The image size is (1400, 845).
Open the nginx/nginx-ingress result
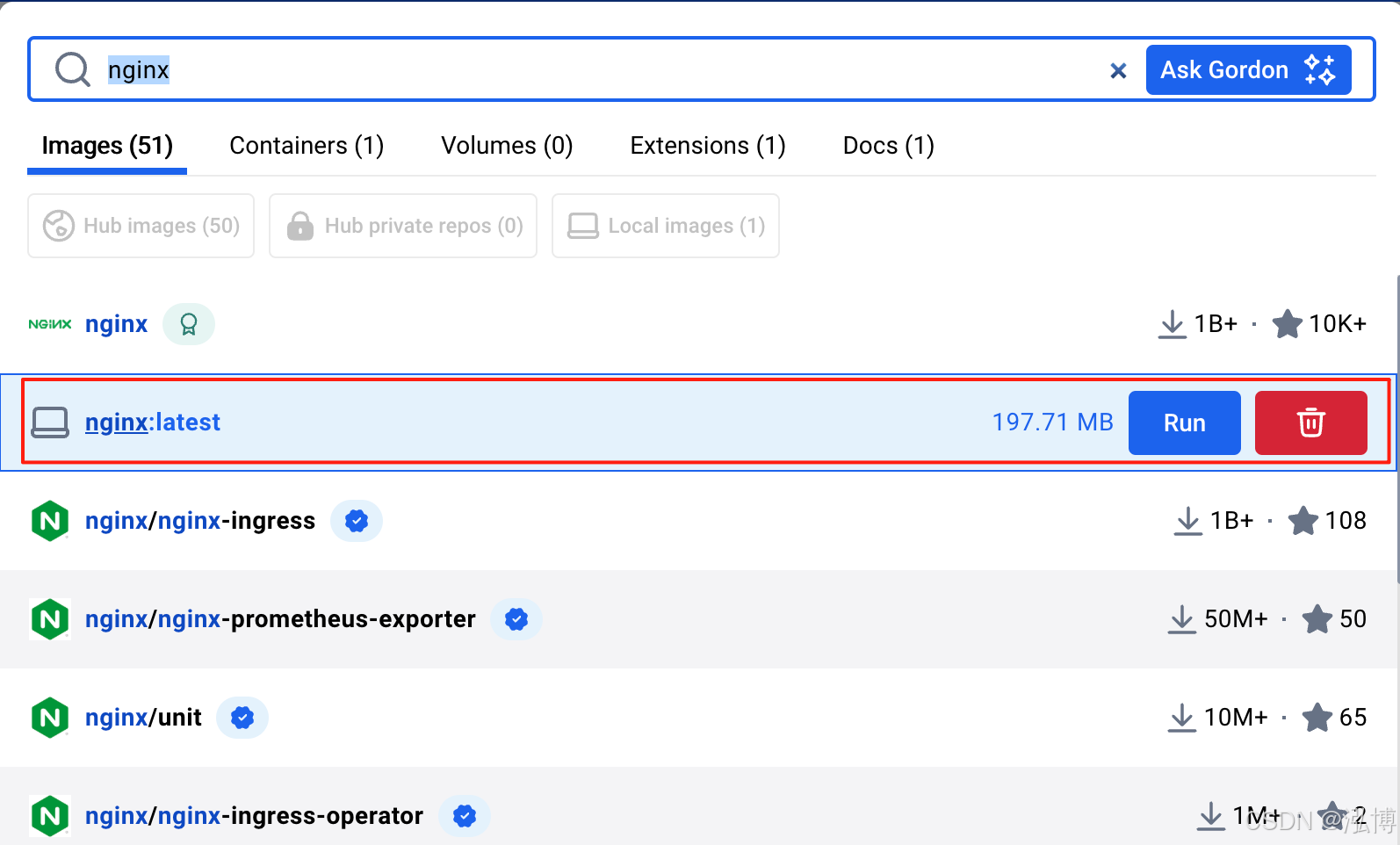pyautogui.click(x=200, y=521)
